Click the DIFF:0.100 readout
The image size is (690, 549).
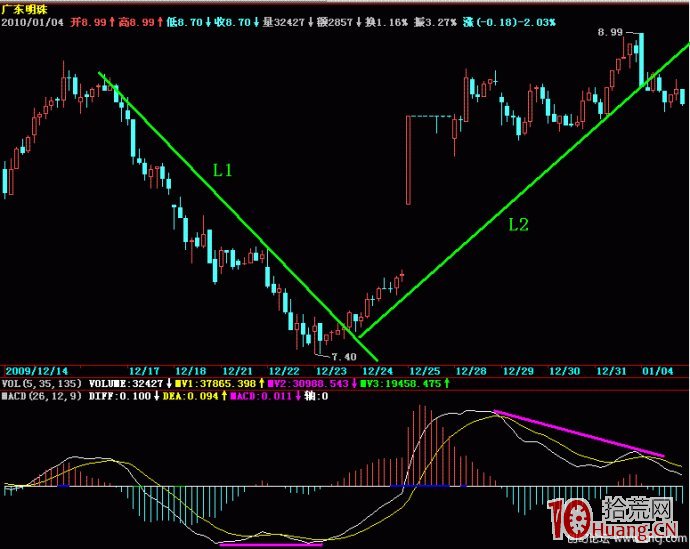point(120,396)
